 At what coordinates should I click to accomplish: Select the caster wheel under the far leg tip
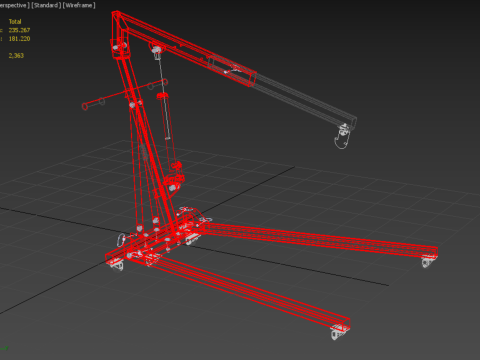[x=428, y=262]
